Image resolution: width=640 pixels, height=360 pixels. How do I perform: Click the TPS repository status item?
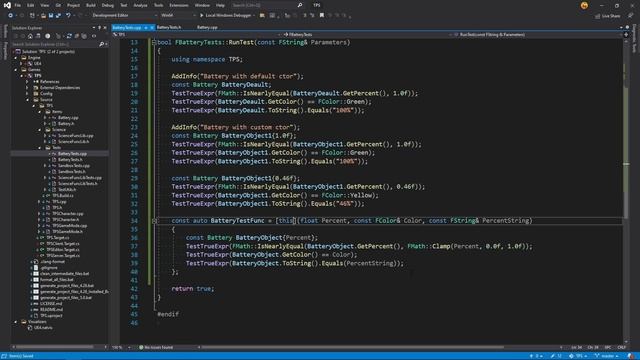pos(578,356)
